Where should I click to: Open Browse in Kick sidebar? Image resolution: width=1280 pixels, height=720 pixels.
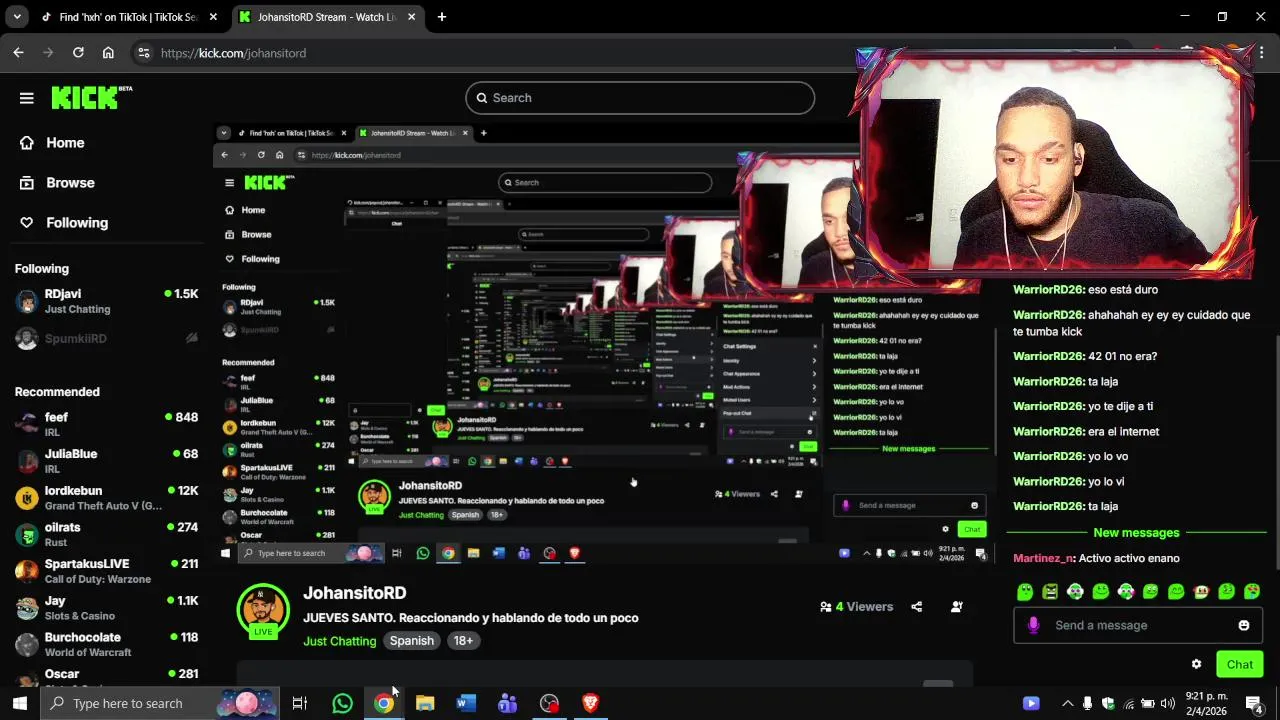(58, 183)
